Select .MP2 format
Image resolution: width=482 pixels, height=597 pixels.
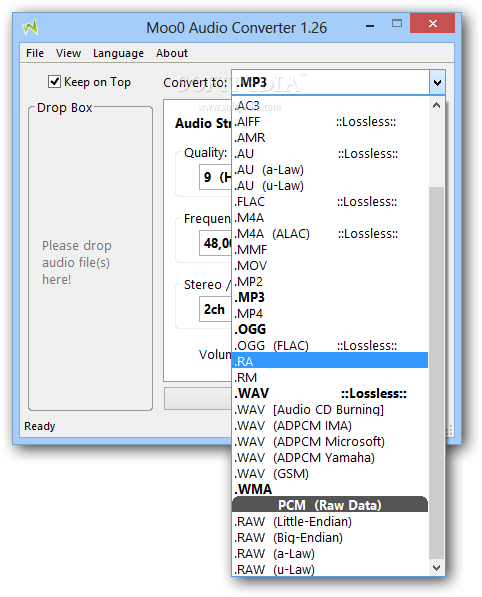click(x=330, y=281)
